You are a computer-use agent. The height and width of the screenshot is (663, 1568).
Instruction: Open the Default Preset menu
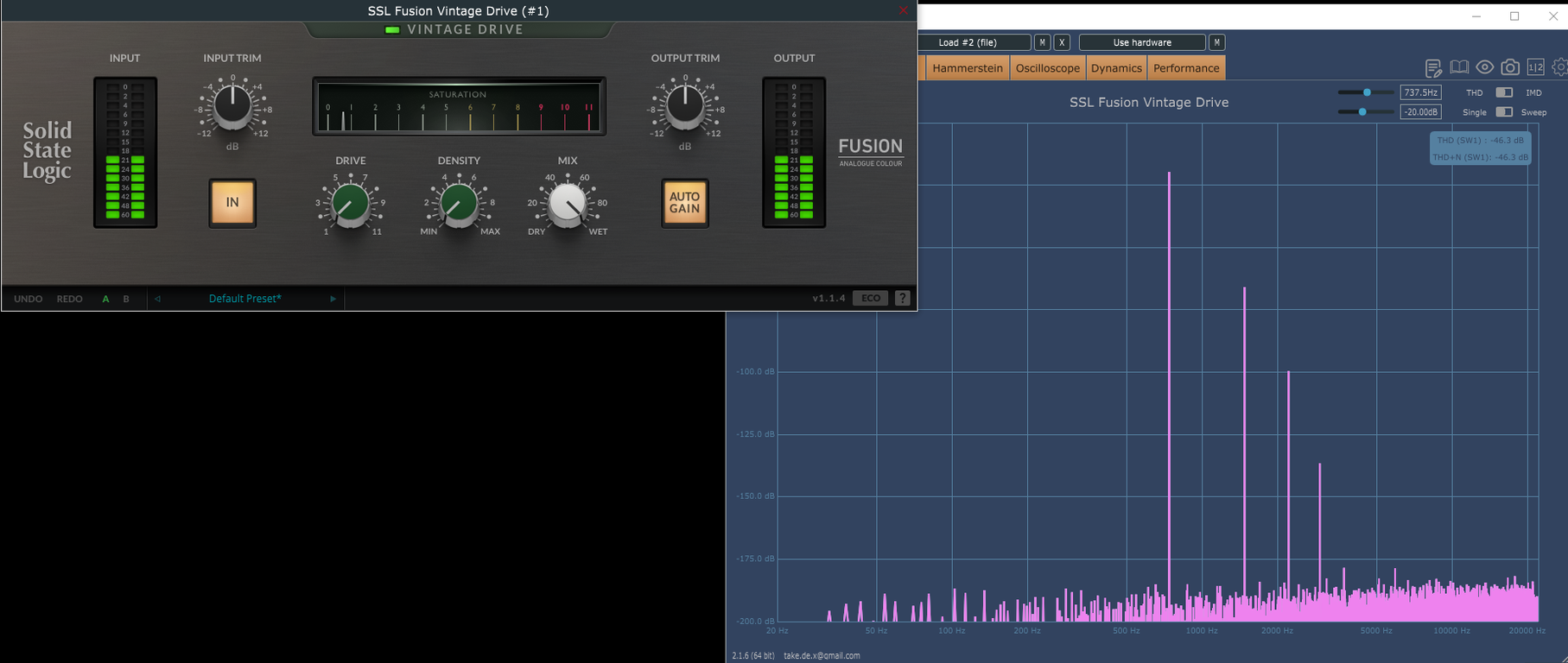245,299
